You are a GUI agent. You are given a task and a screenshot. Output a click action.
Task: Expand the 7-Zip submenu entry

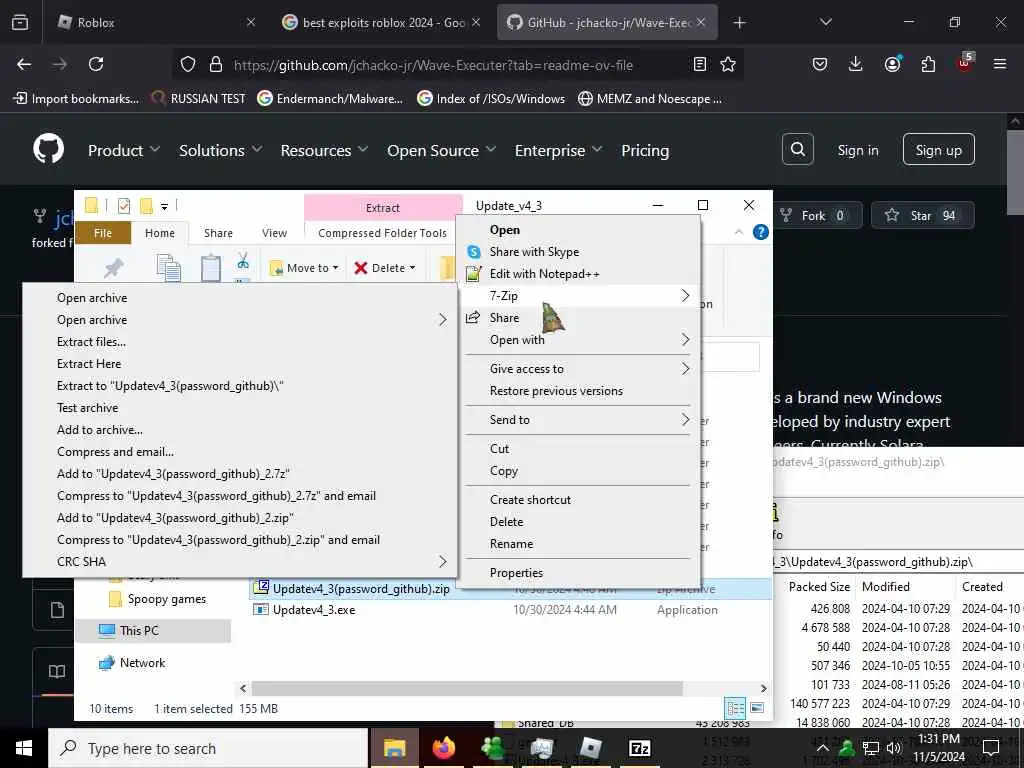coord(579,296)
